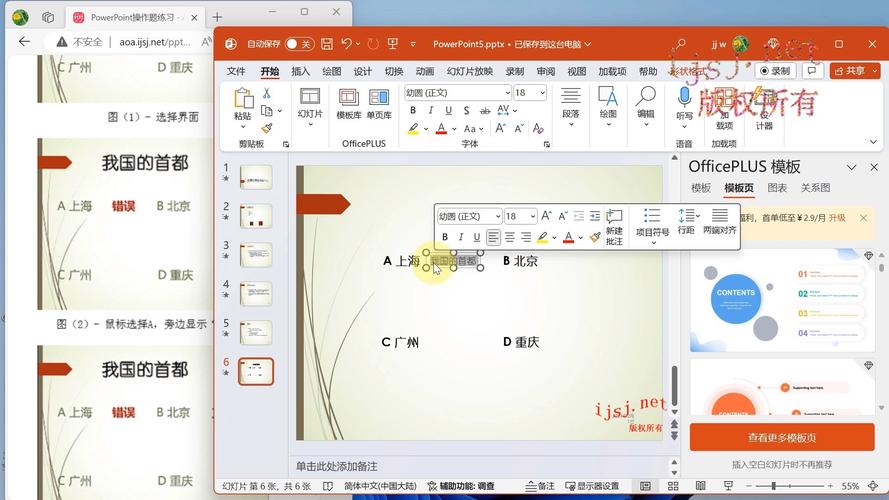The height and width of the screenshot is (500, 889).
Task: Click mini toolbar Format Painter icon
Action: (595, 237)
